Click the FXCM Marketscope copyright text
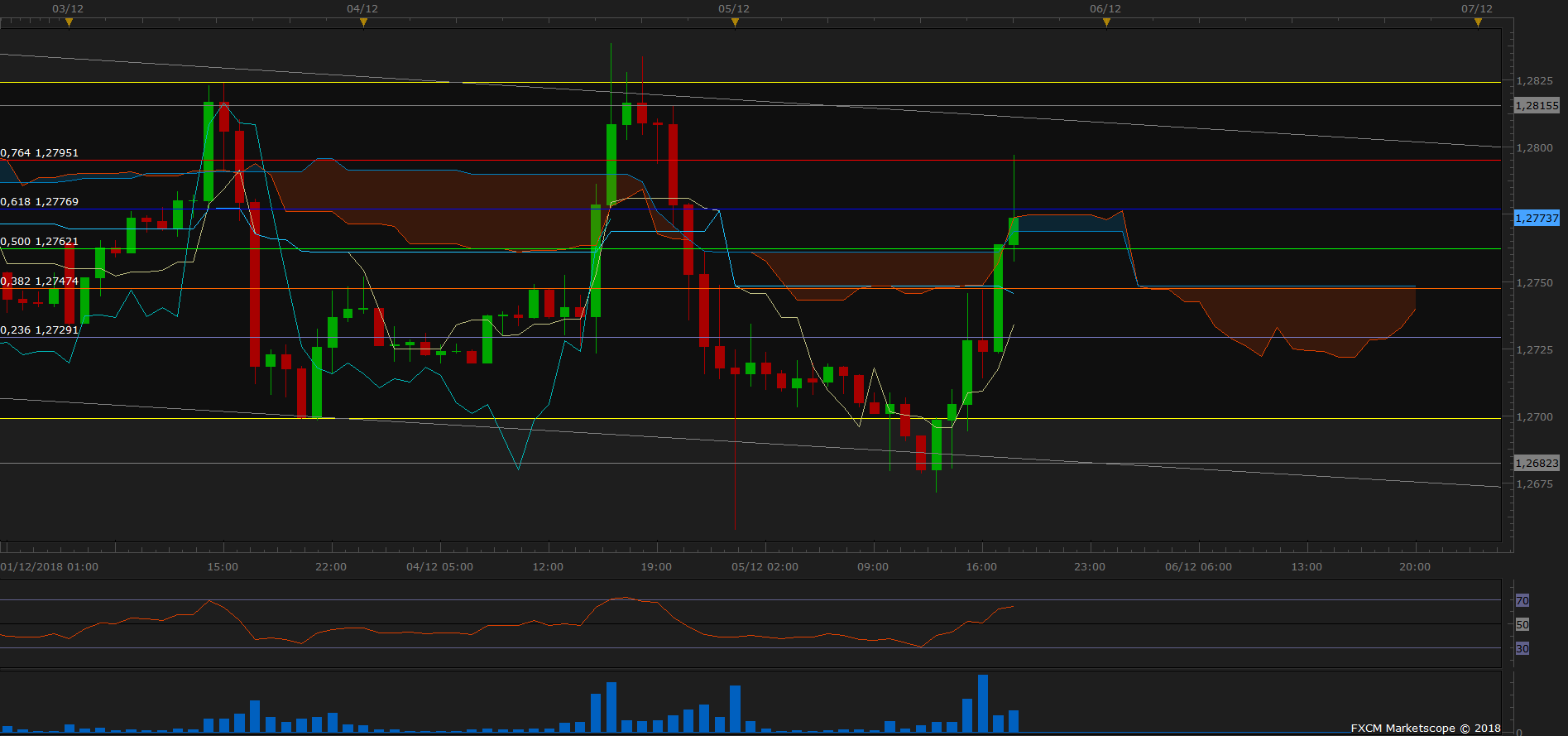This screenshot has width=1568, height=736. [1426, 729]
